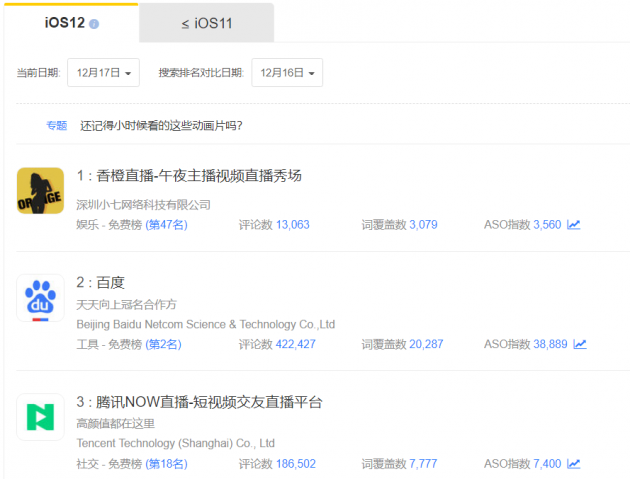
Task: Open ASO trend chart icon for 腾讯NOW直播
Action: click(574, 464)
